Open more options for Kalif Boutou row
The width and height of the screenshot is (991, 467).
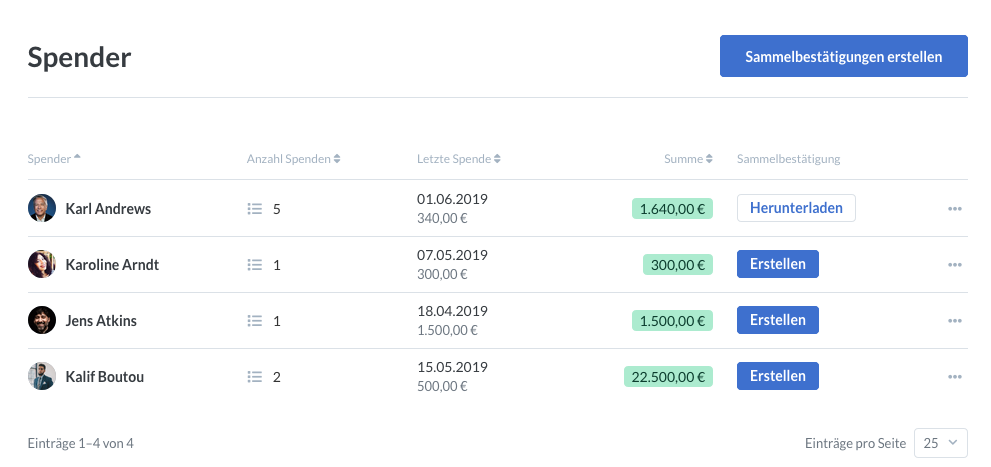[x=954, y=377]
